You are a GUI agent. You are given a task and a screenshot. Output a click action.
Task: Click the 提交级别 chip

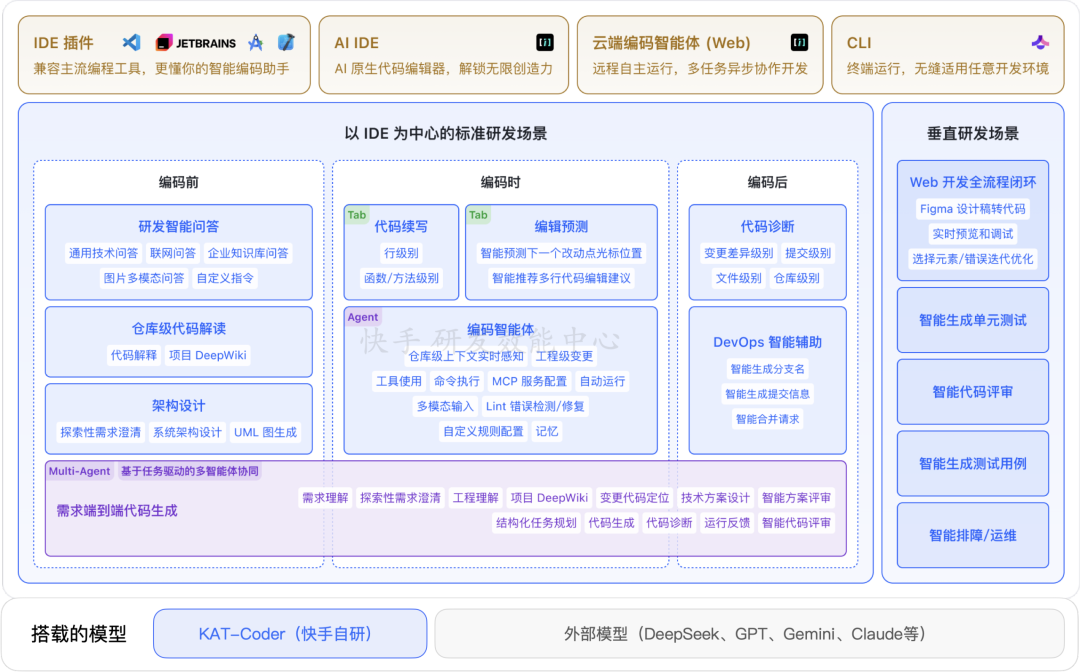(808, 253)
